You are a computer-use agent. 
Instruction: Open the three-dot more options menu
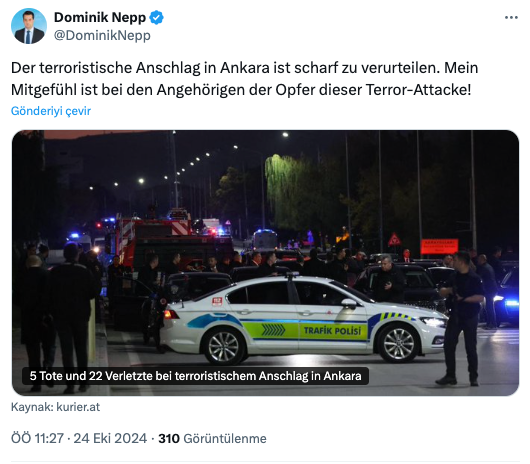pyautogui.click(x=511, y=18)
